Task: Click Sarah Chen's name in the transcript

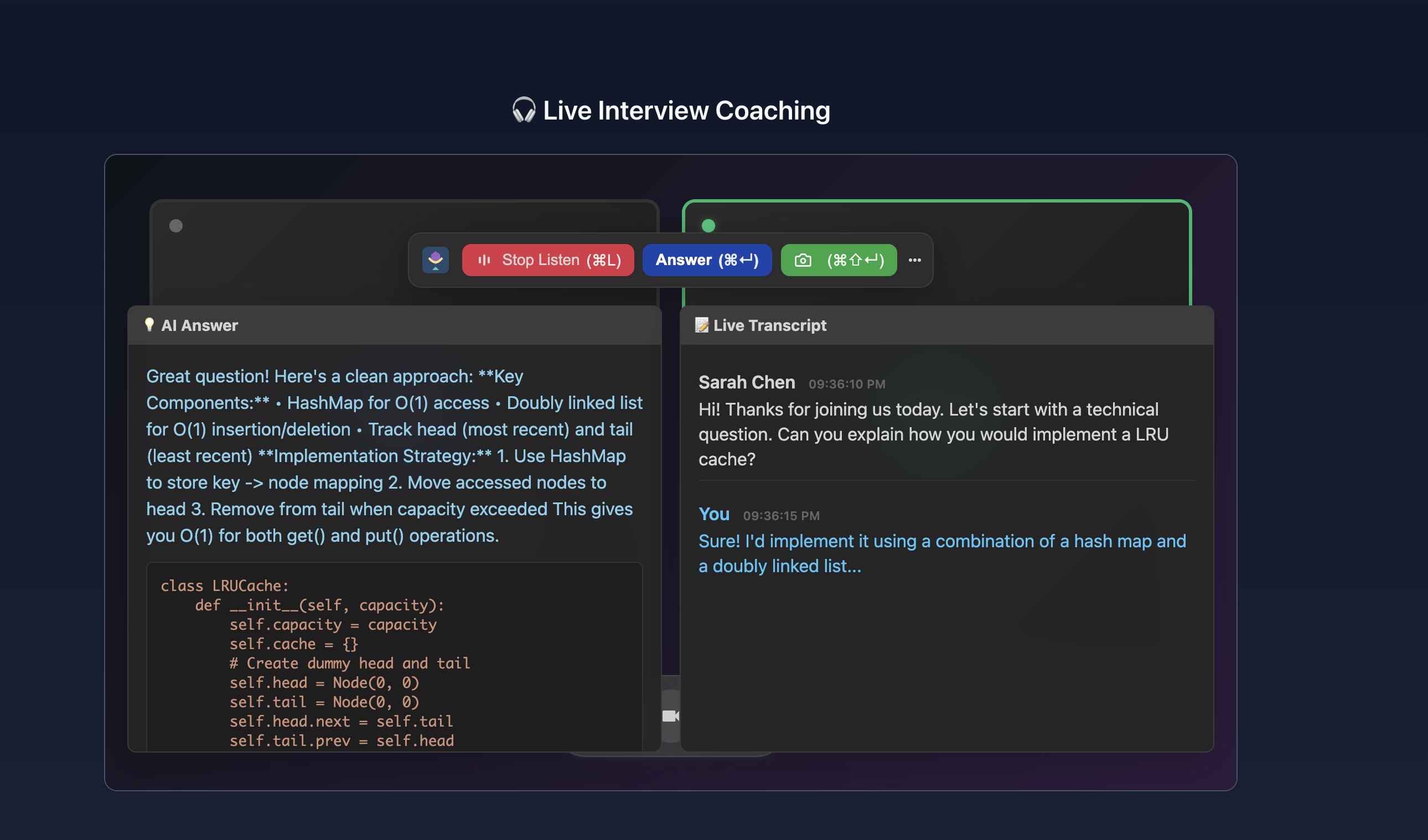Action: (x=746, y=383)
